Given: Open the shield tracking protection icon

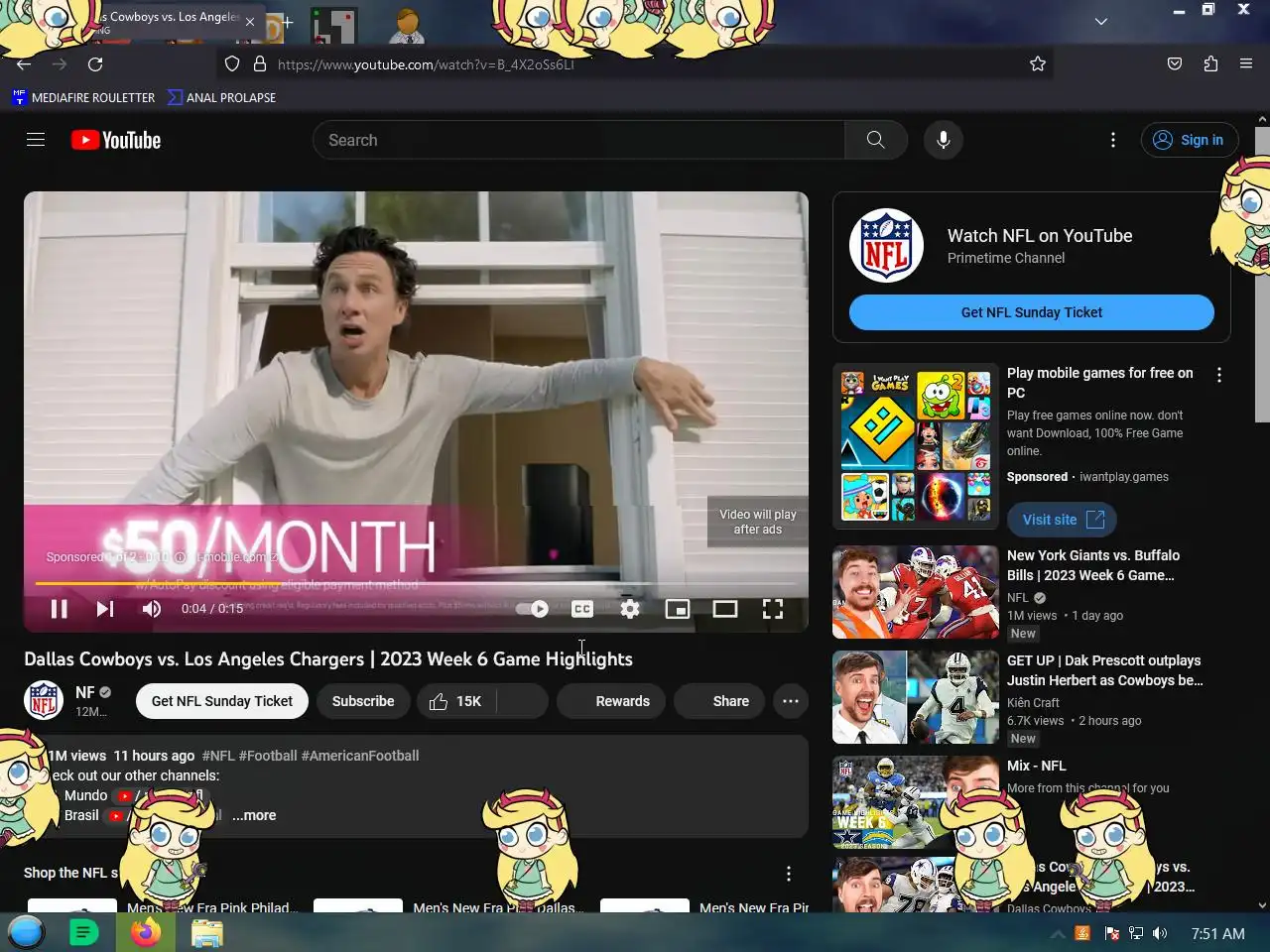Looking at the screenshot, I should [x=232, y=63].
